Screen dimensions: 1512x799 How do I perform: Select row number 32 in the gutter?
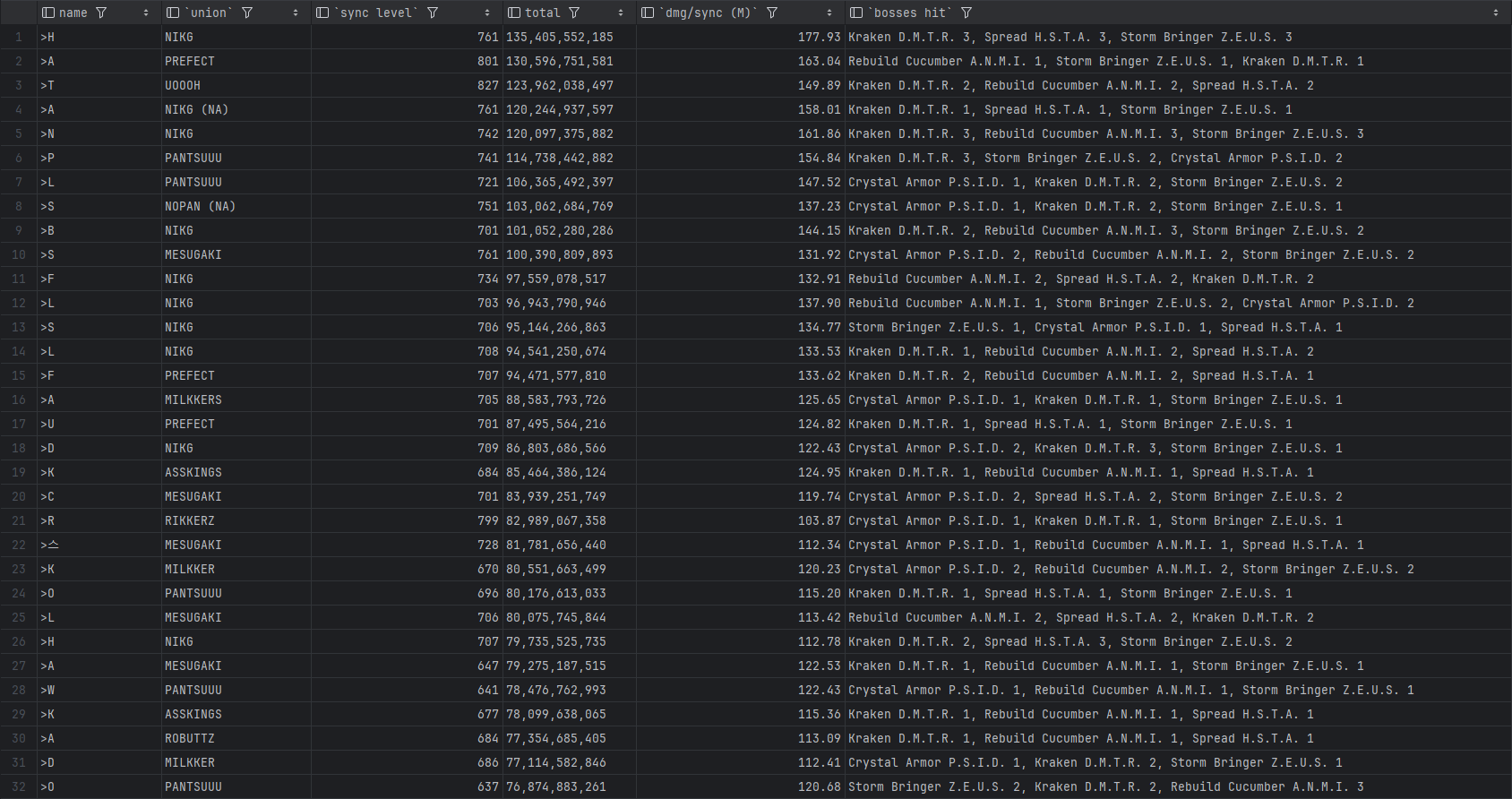coord(18,786)
